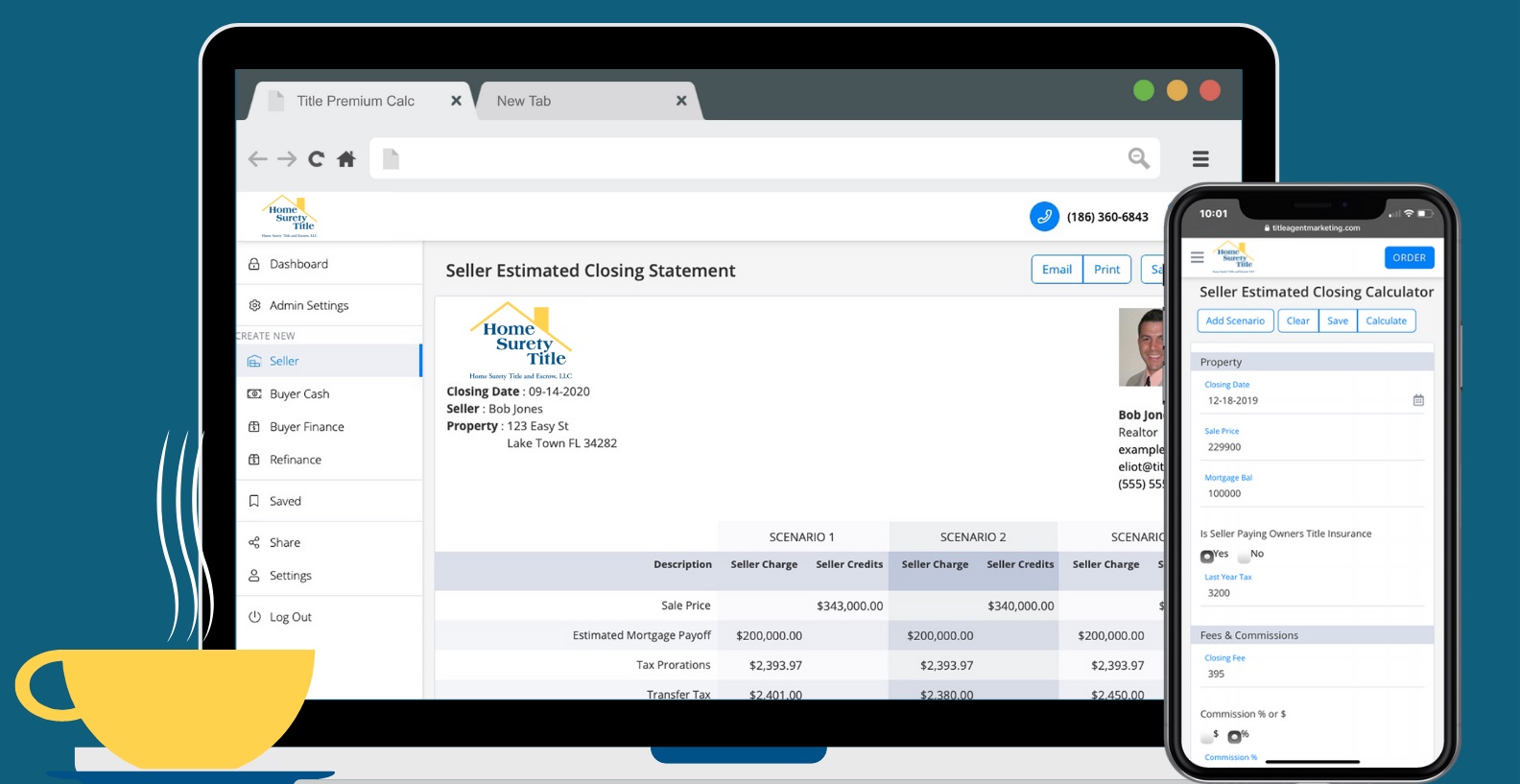Click the Sale Price field 229900
Viewport: 1520px width, 784px height.
(x=1314, y=447)
